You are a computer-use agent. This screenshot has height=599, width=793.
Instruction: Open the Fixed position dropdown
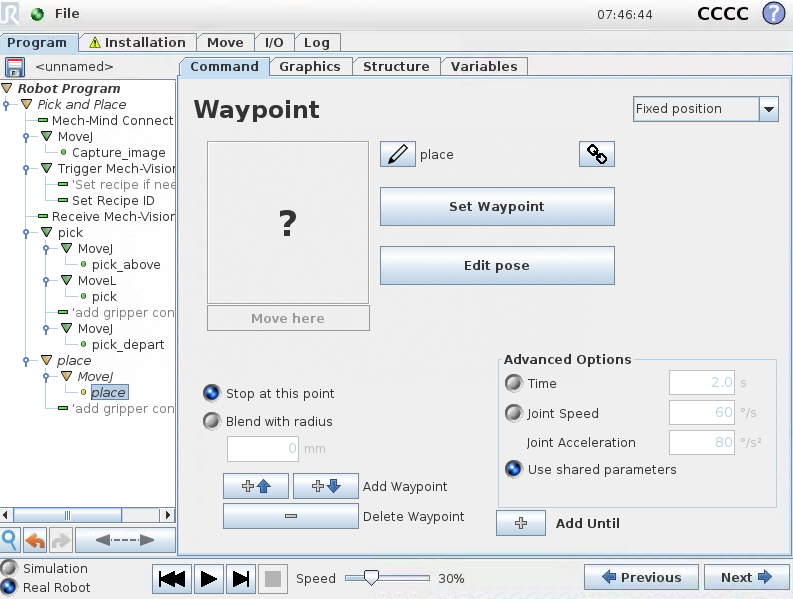pyautogui.click(x=768, y=109)
